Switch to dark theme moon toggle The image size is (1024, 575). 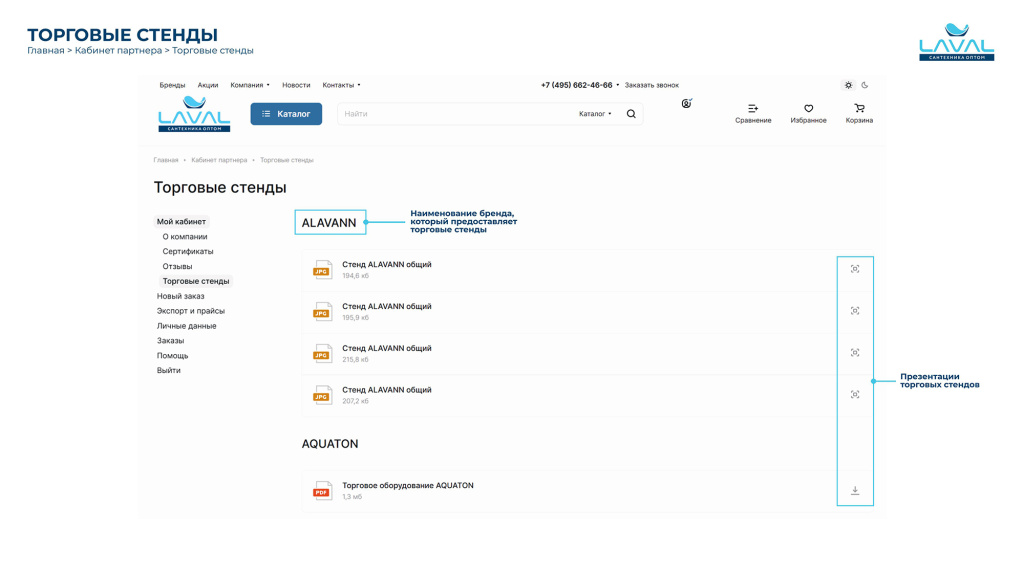click(x=865, y=86)
